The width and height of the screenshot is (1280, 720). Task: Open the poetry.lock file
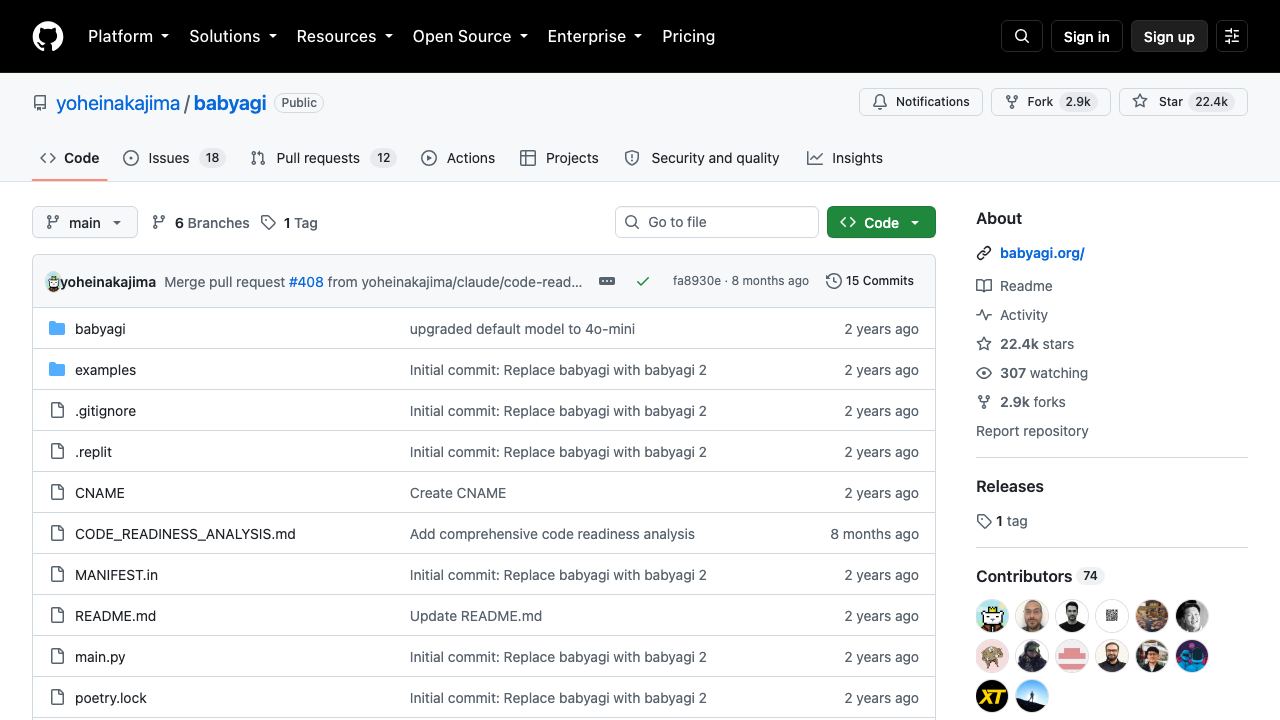tap(111, 698)
